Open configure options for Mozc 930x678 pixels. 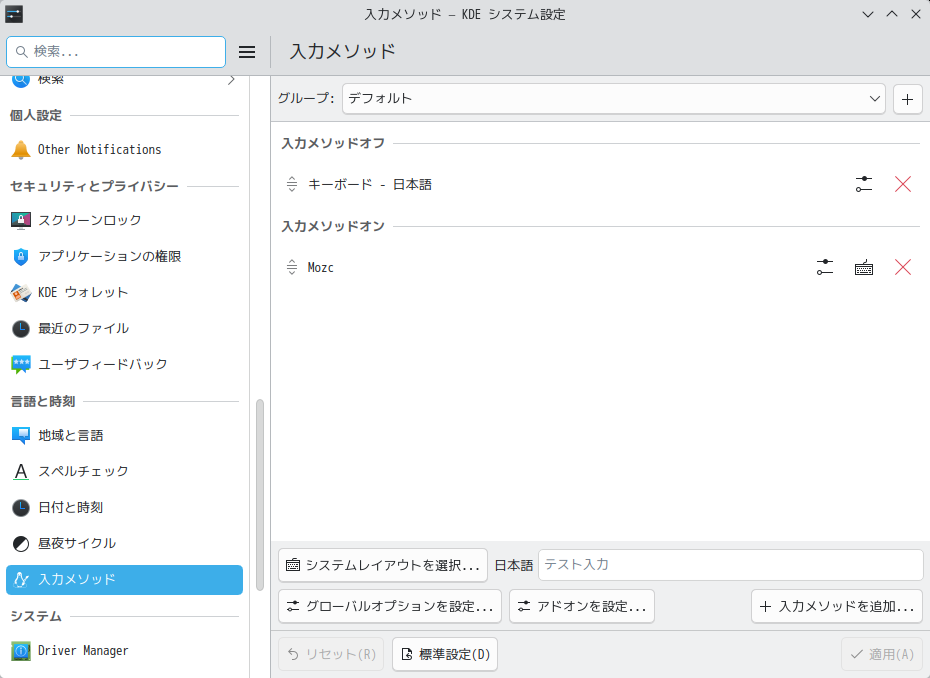(x=824, y=268)
